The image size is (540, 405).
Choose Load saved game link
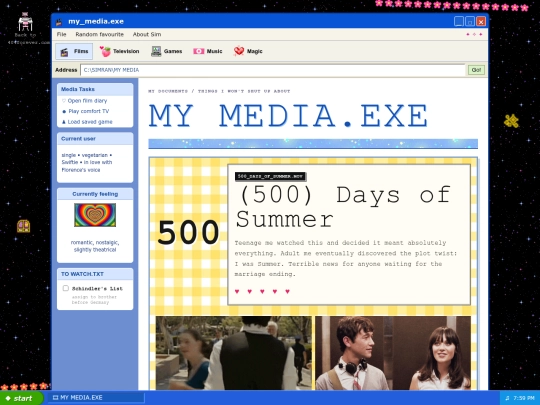pyautogui.click(x=87, y=122)
